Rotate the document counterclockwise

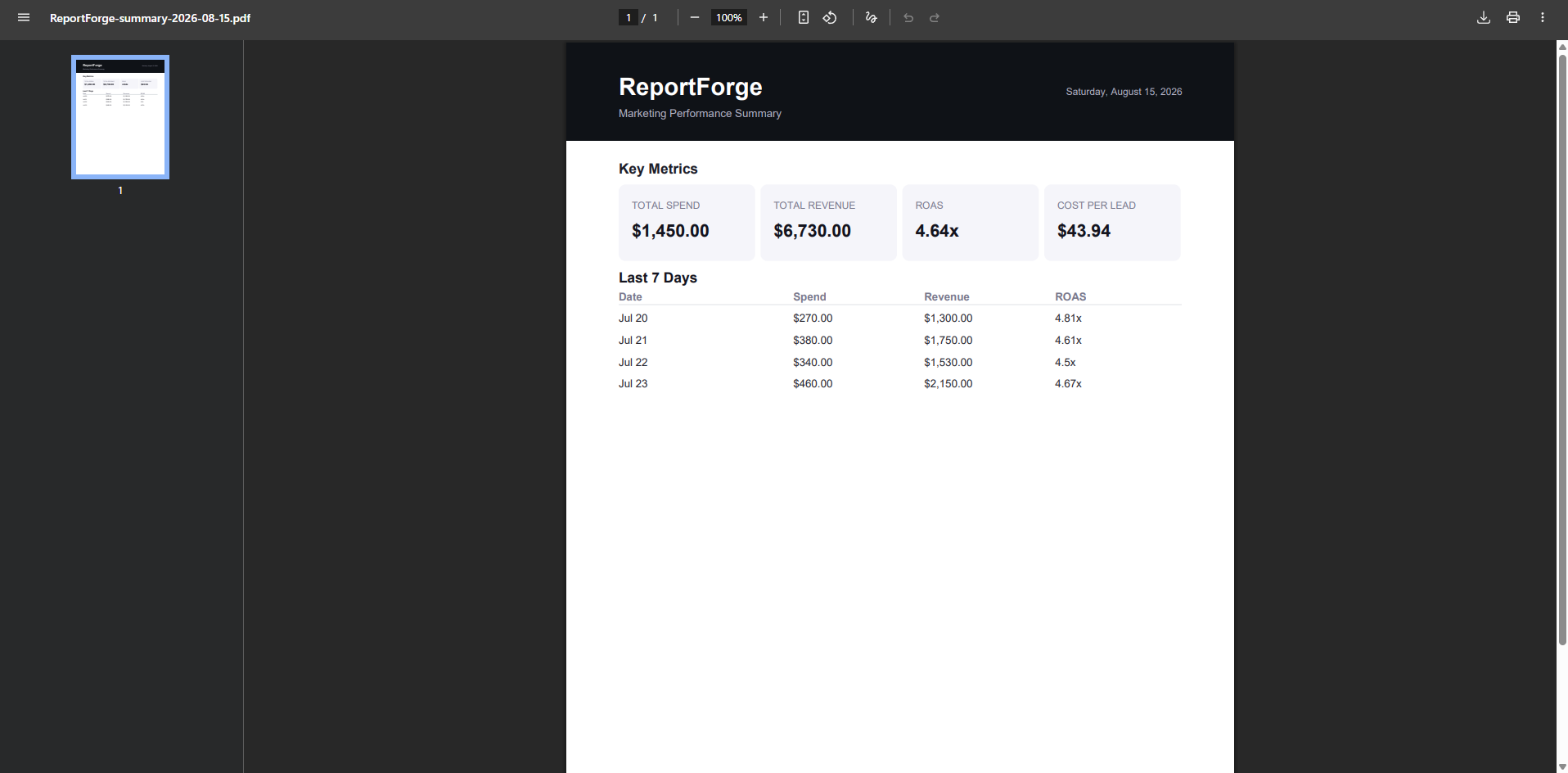pyautogui.click(x=830, y=17)
